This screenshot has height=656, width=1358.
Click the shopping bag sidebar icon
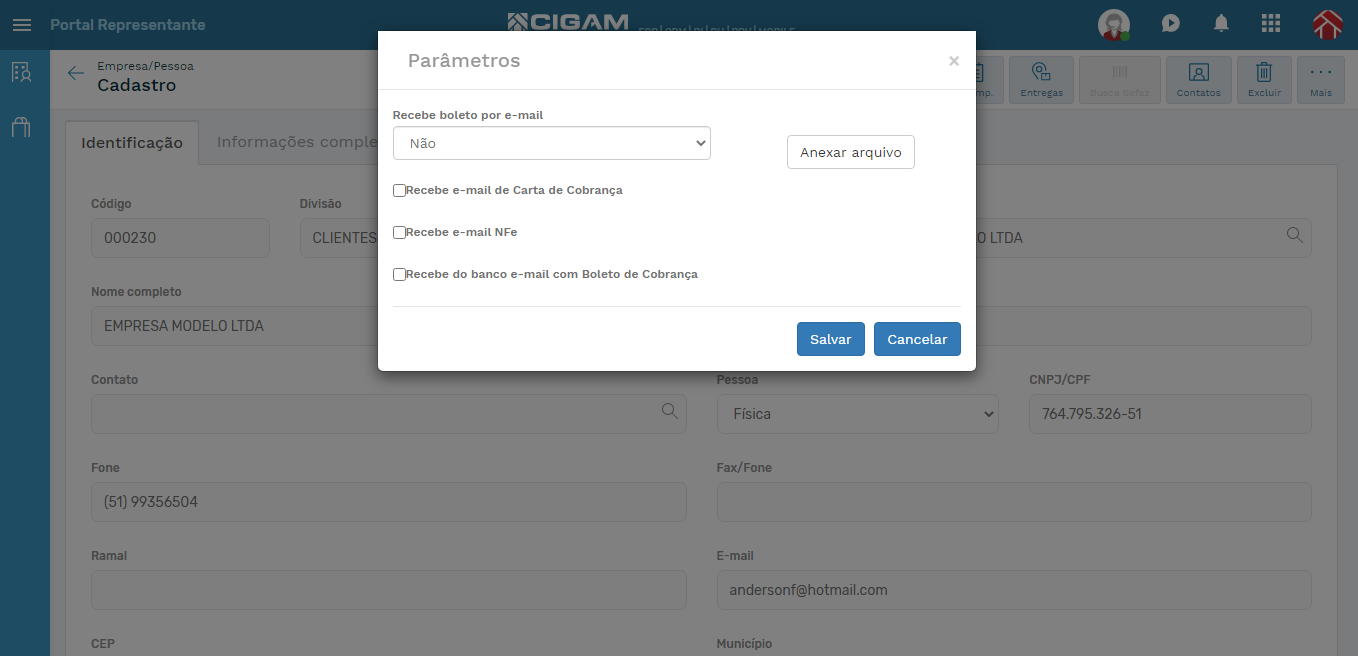[x=21, y=127]
